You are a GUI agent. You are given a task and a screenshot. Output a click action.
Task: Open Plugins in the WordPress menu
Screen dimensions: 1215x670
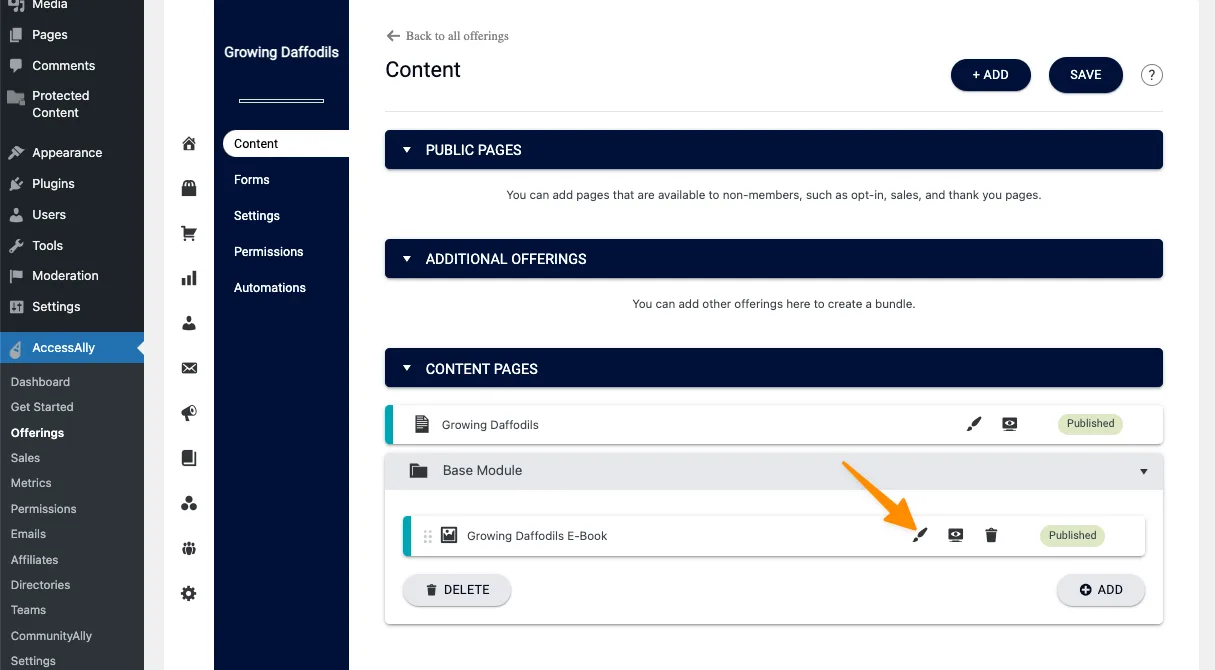click(x=53, y=184)
